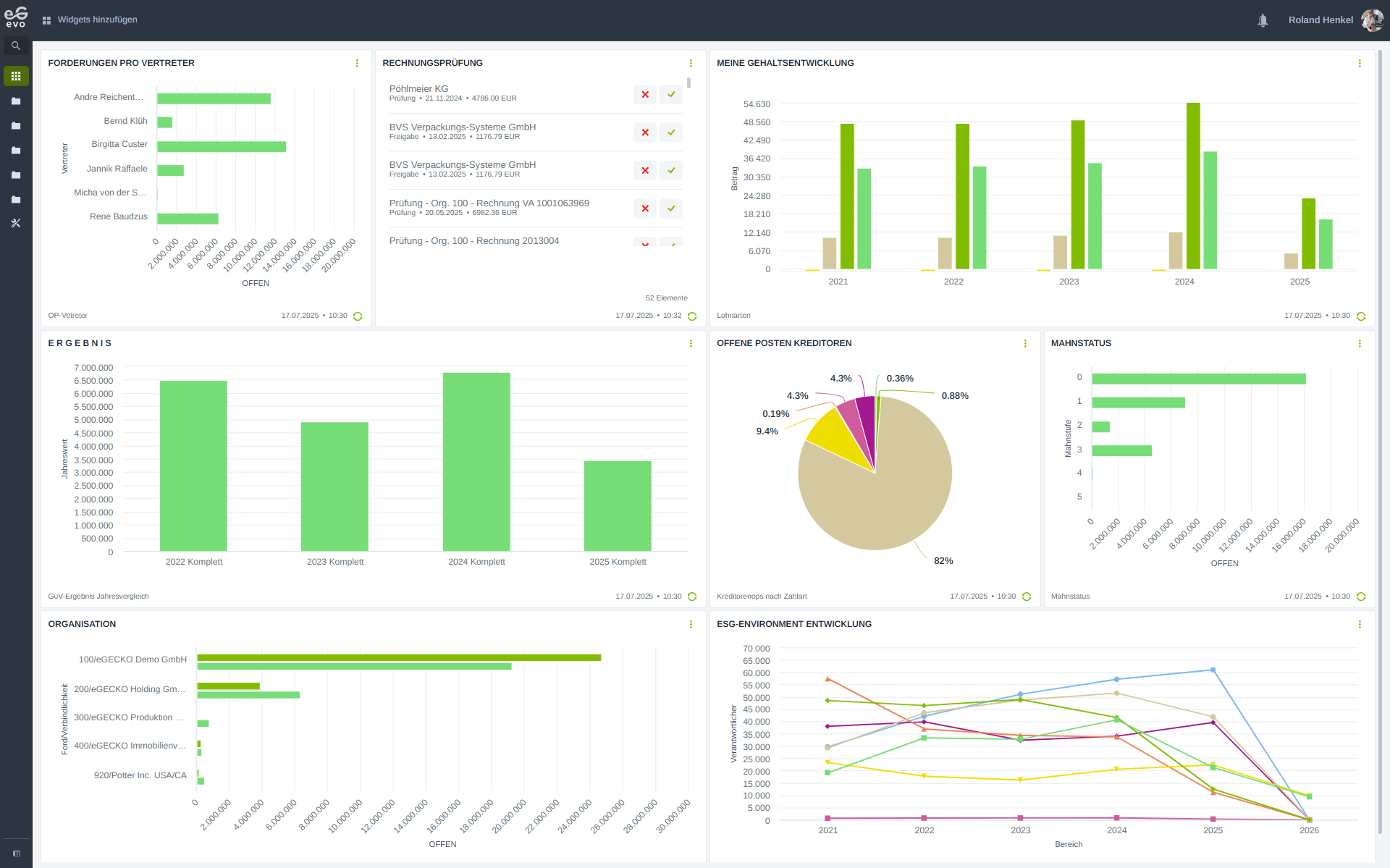Expand sidebar using bottom toggle icon
The image size is (1390, 868).
click(17, 854)
